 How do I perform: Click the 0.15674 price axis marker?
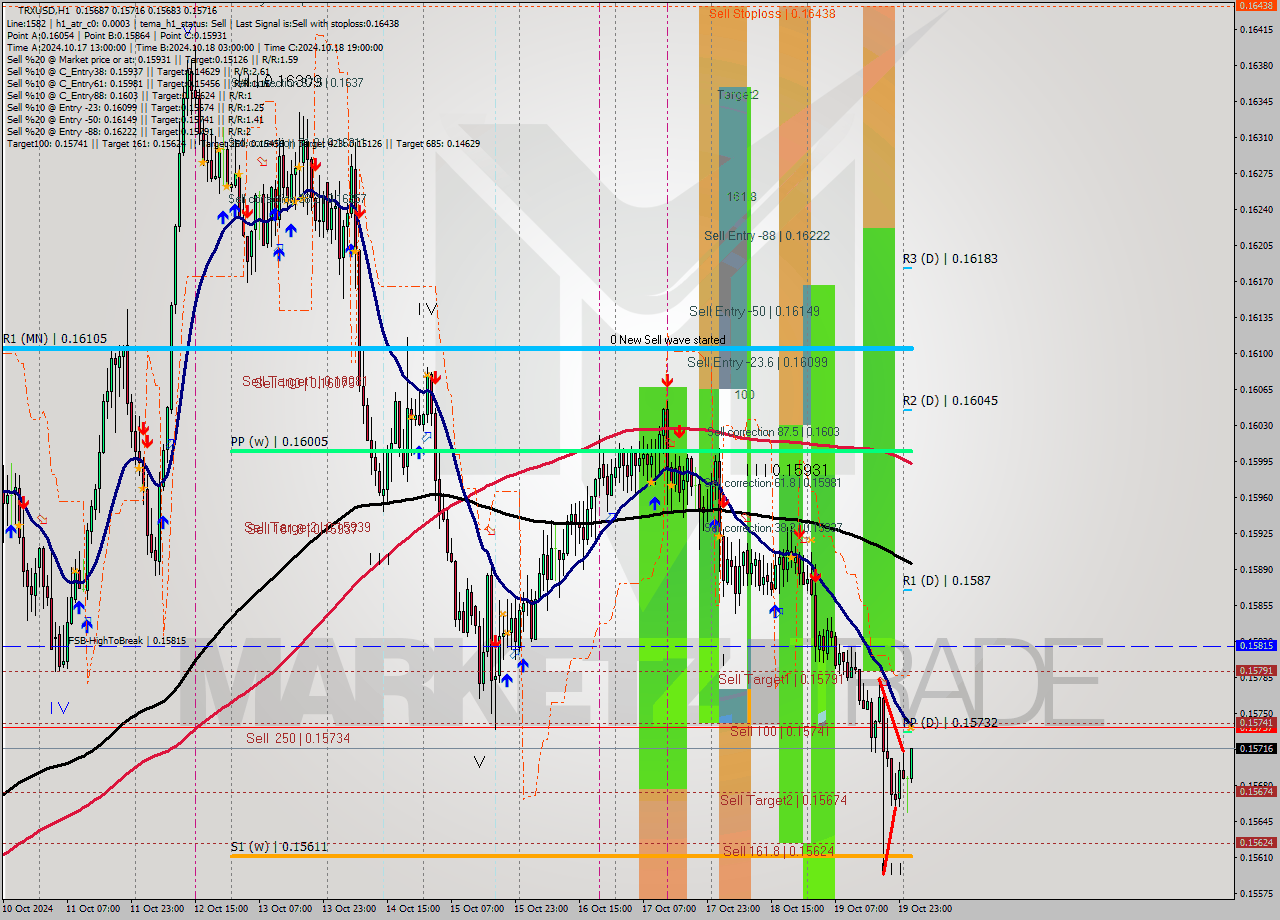tap(1255, 792)
